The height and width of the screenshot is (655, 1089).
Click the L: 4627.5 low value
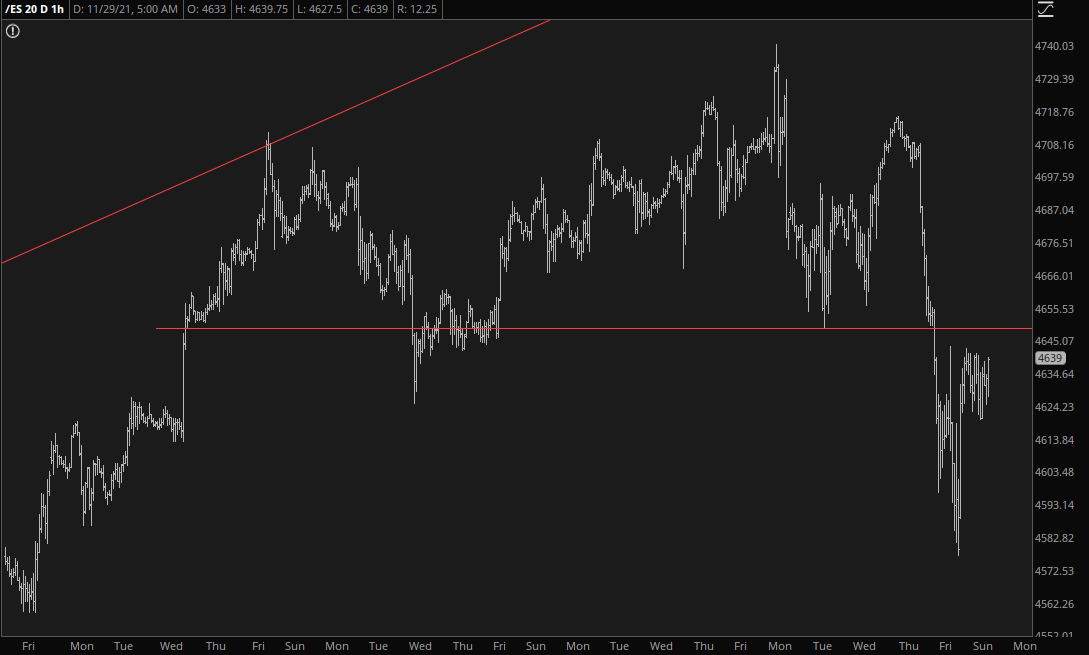tap(331, 9)
